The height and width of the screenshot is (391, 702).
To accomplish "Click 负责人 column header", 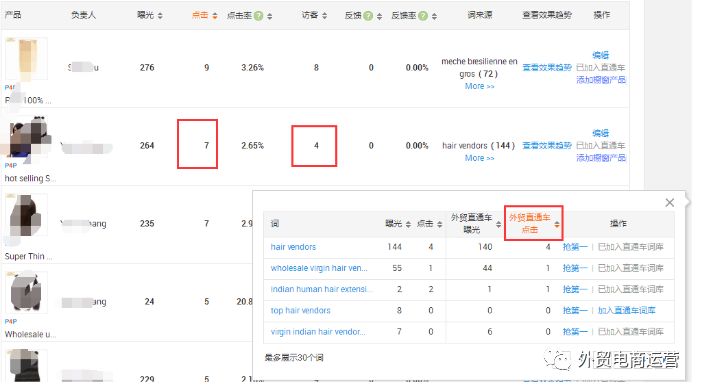I will (x=83, y=15).
